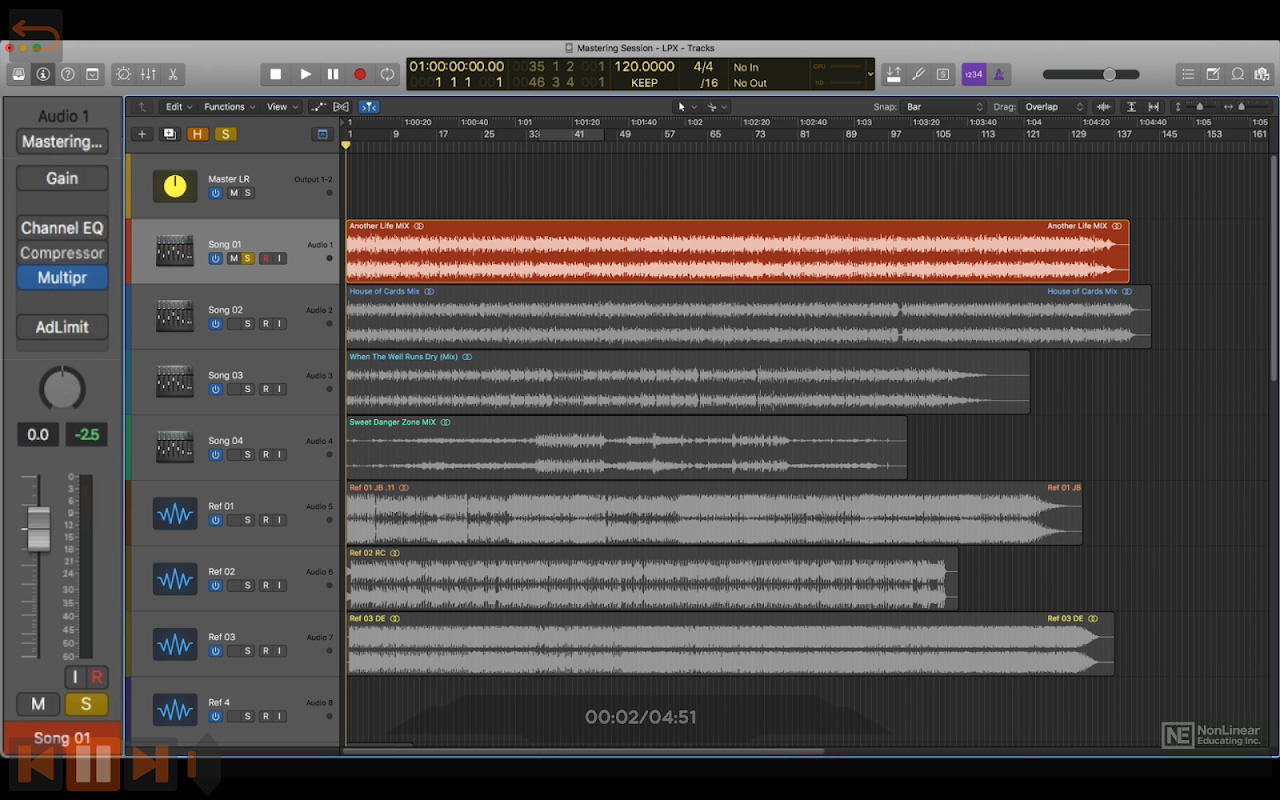This screenshot has width=1280, height=800.
Task: Enable the count-in 1234 button
Action: pyautogui.click(x=973, y=74)
